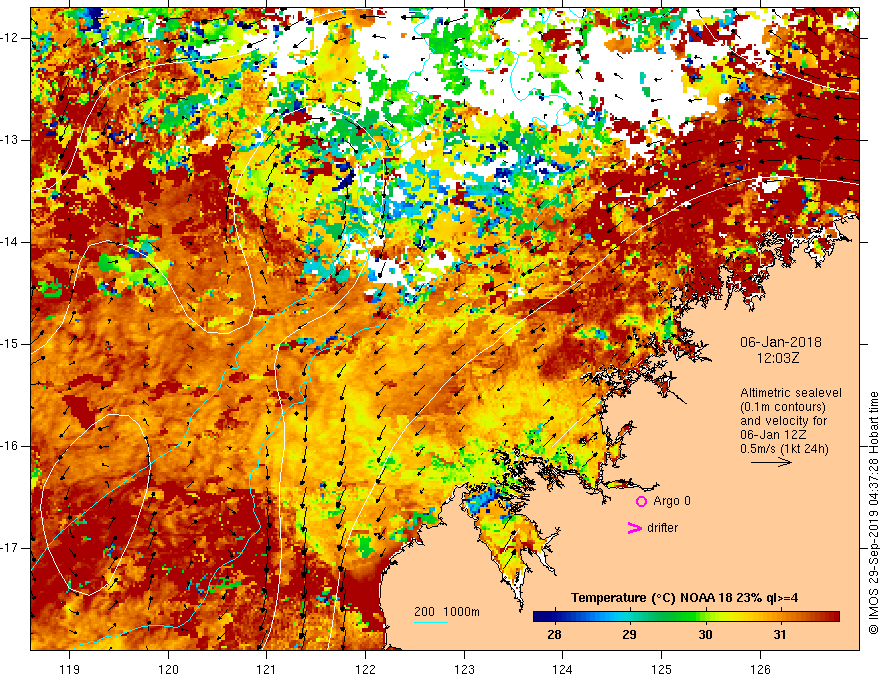
Task: Click the colorbar tick label 29
Action: [x=629, y=635]
